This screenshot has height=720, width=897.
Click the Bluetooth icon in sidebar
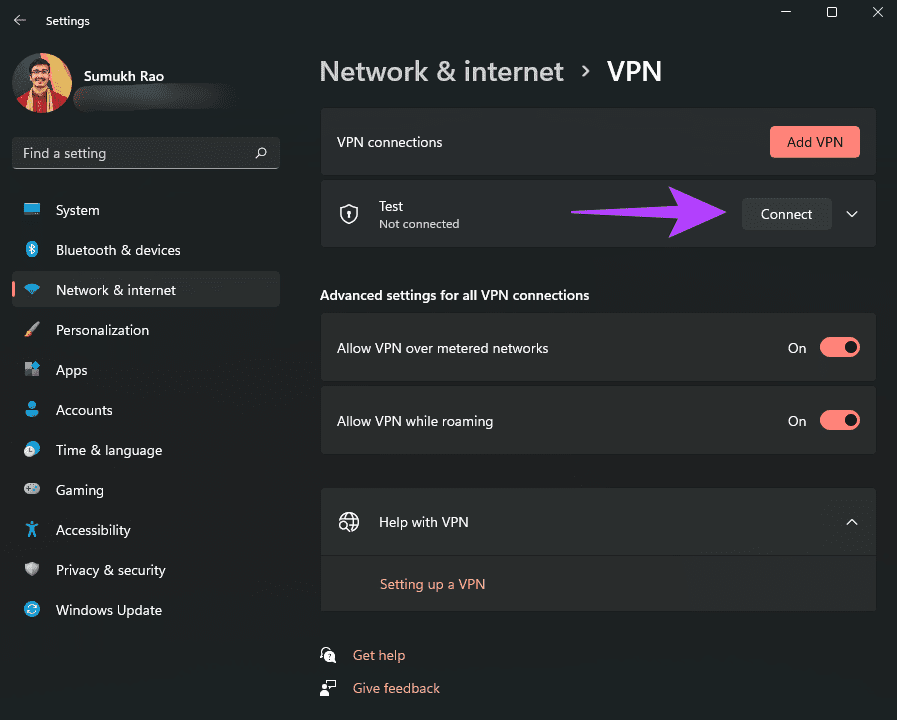pyautogui.click(x=32, y=249)
